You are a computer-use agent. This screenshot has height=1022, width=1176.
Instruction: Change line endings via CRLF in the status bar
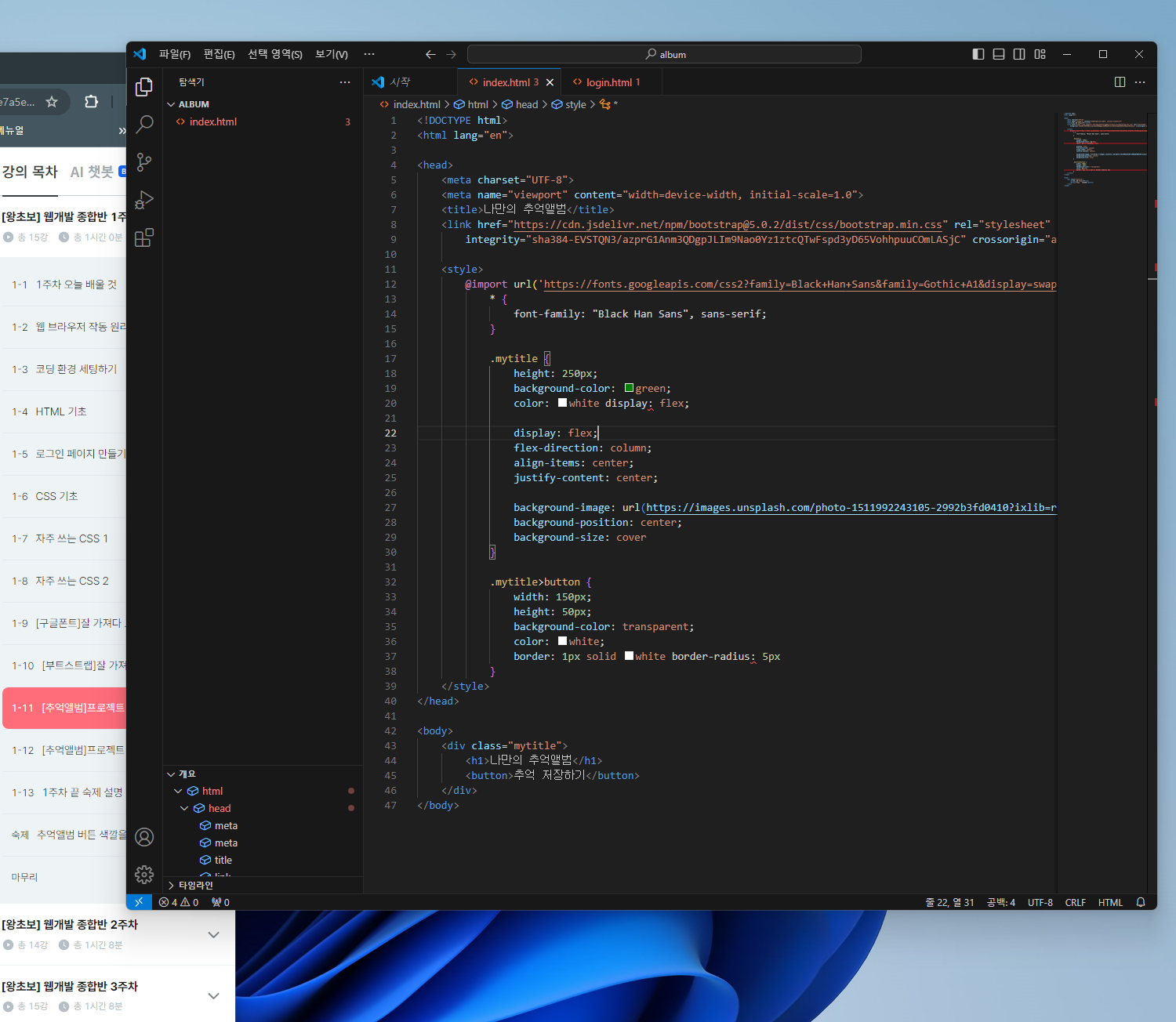coord(1076,902)
